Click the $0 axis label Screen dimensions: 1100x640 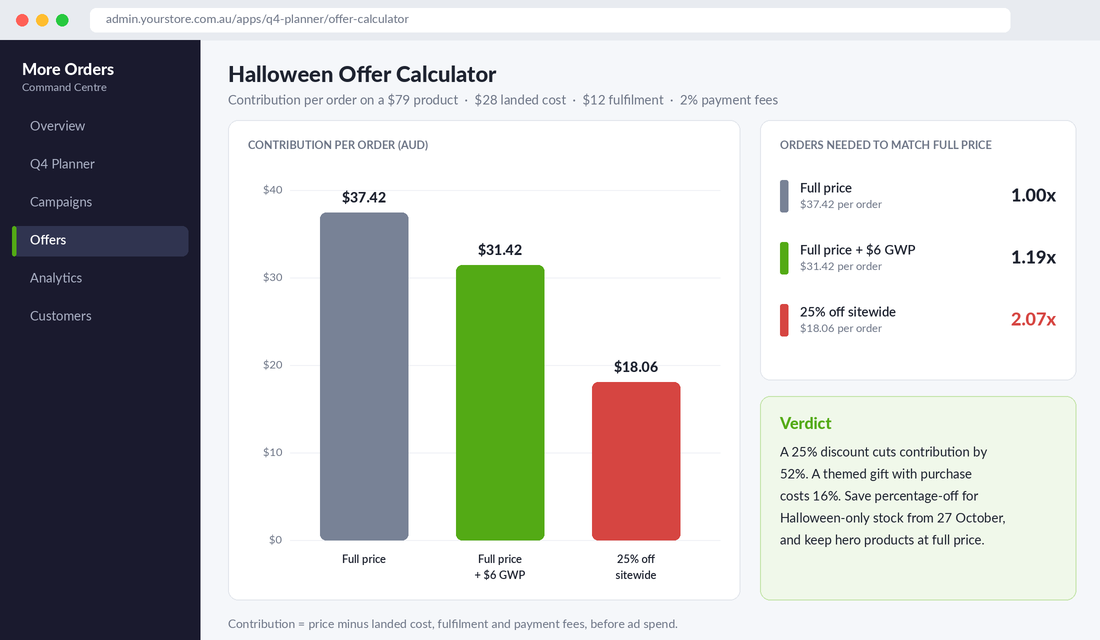click(276, 540)
